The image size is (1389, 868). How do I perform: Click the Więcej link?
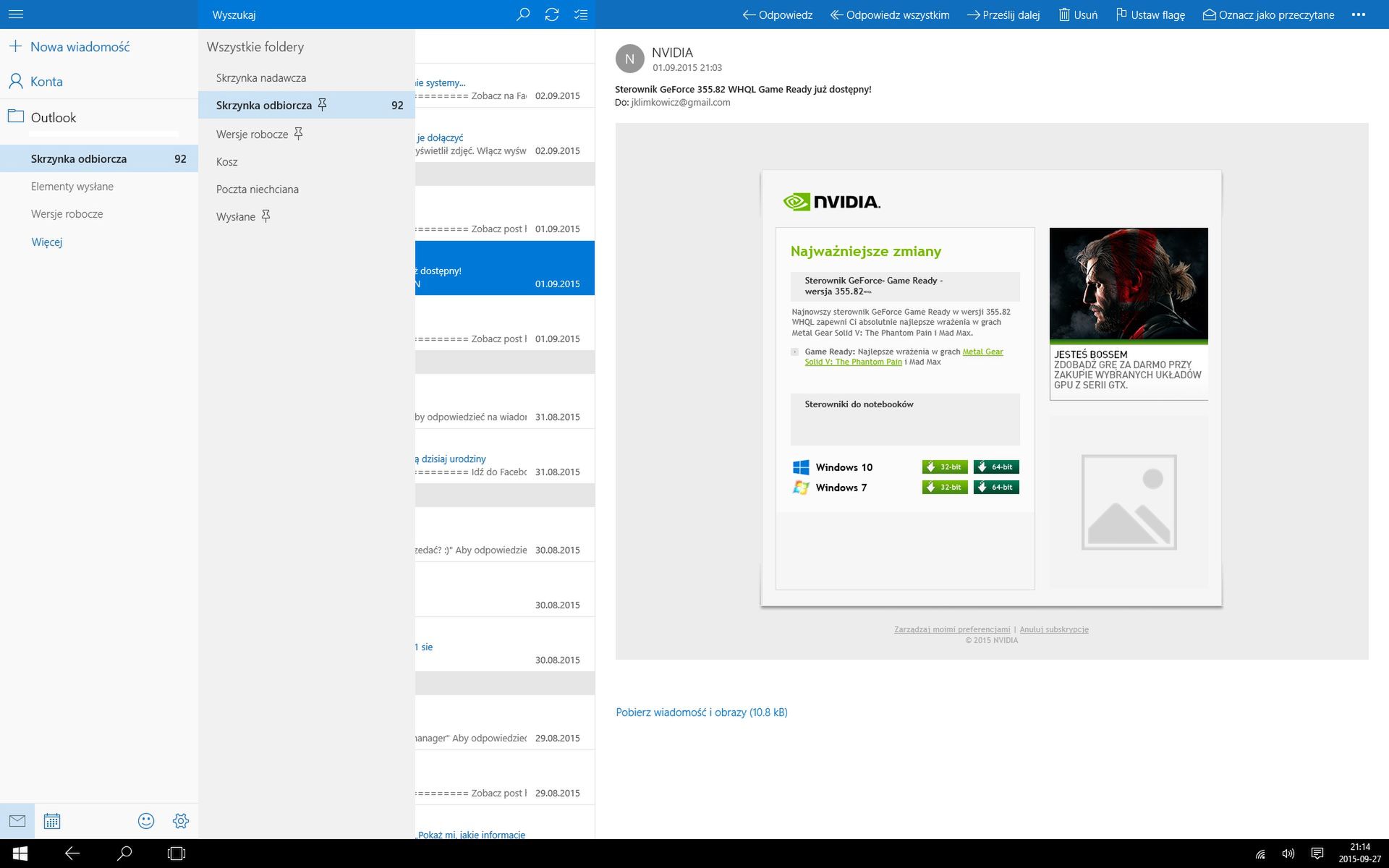pos(47,242)
